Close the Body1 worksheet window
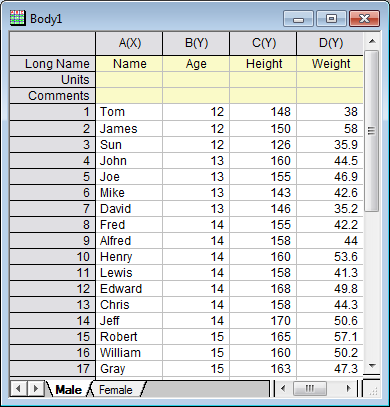This screenshot has height=407, width=390. [x=364, y=19]
